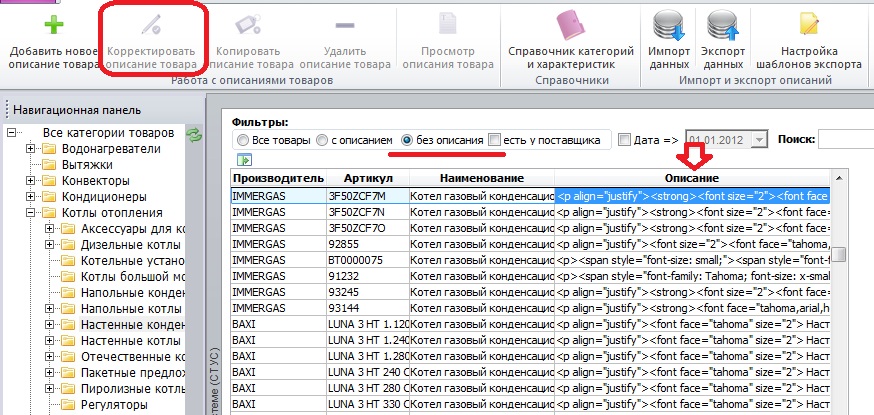Click the View product description document icon
874x415 pixels.
pyautogui.click(x=448, y=24)
